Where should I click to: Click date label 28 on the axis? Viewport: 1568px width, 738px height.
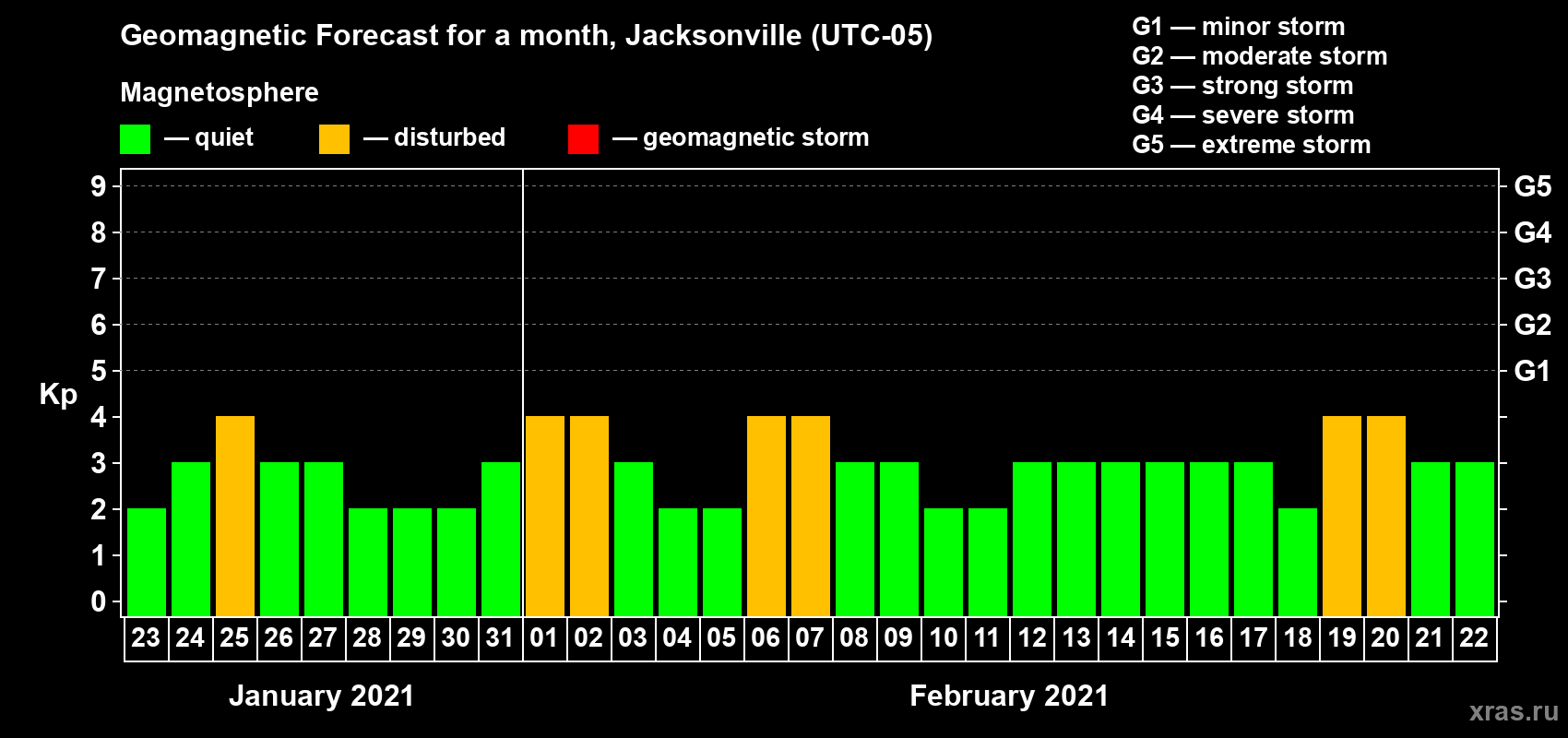[x=367, y=637]
